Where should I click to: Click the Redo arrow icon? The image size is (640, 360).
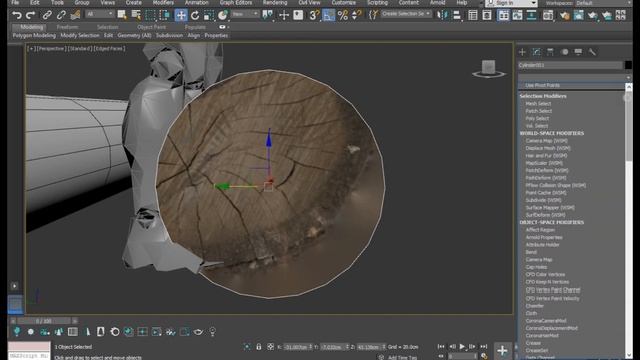coord(31,16)
